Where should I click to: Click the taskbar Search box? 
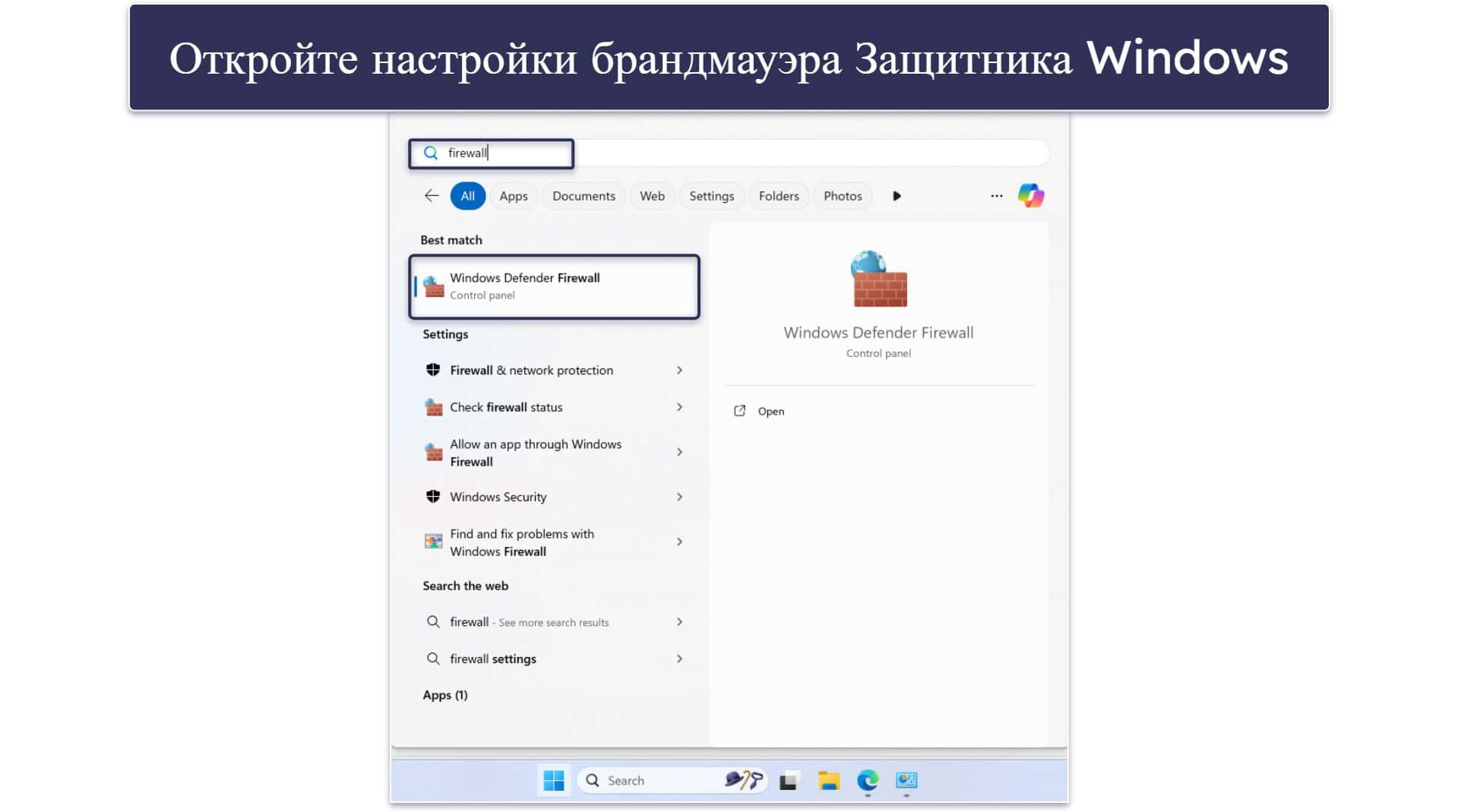pos(672,780)
